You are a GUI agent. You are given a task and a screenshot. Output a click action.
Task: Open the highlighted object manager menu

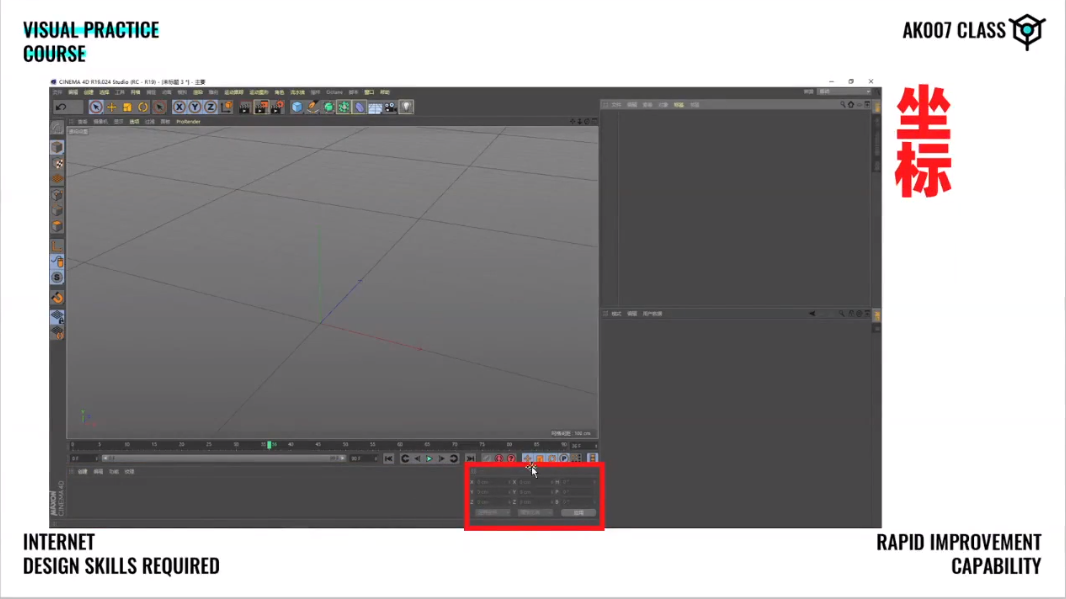click(678, 105)
